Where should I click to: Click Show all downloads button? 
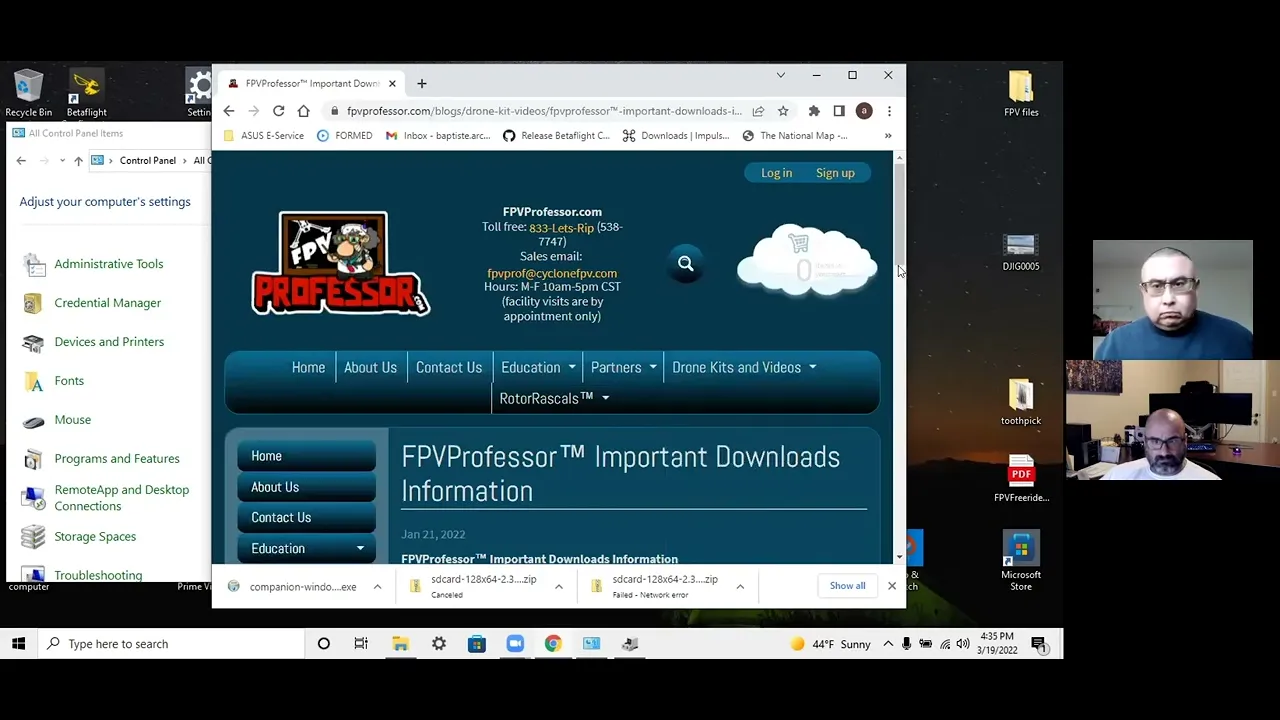coord(847,586)
